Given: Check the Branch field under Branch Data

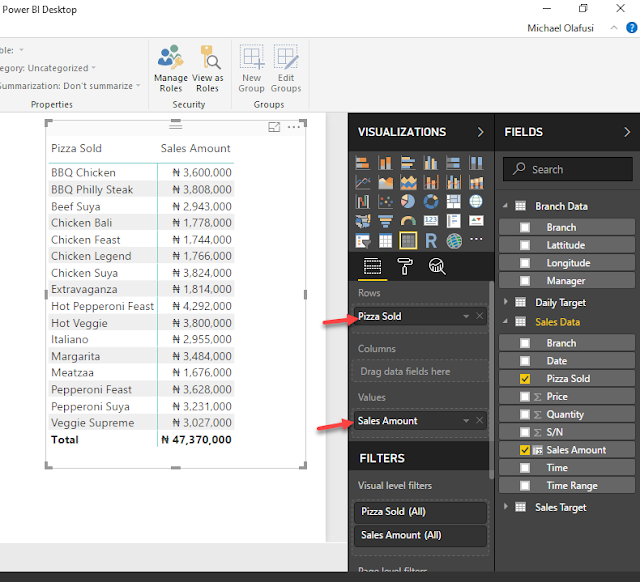Looking at the screenshot, I should (x=525, y=227).
